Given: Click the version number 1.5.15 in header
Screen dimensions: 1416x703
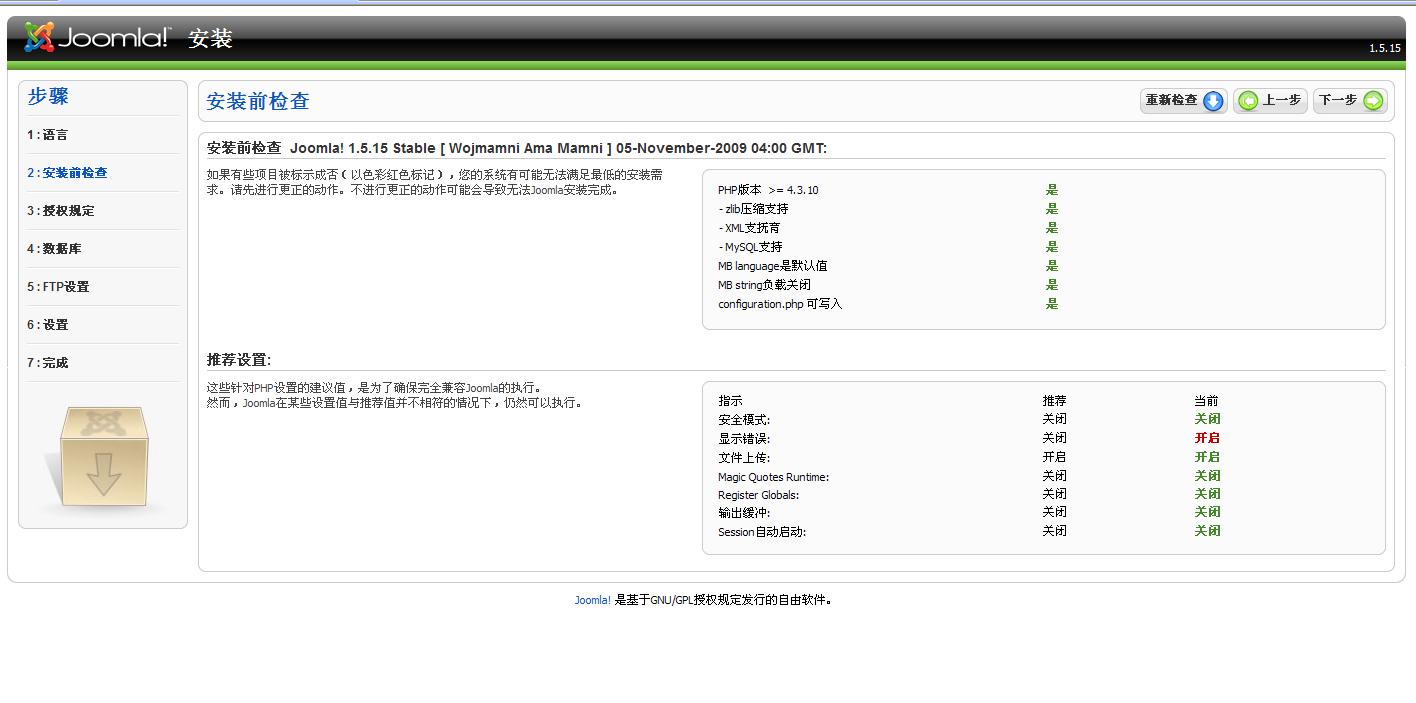Looking at the screenshot, I should [1385, 48].
